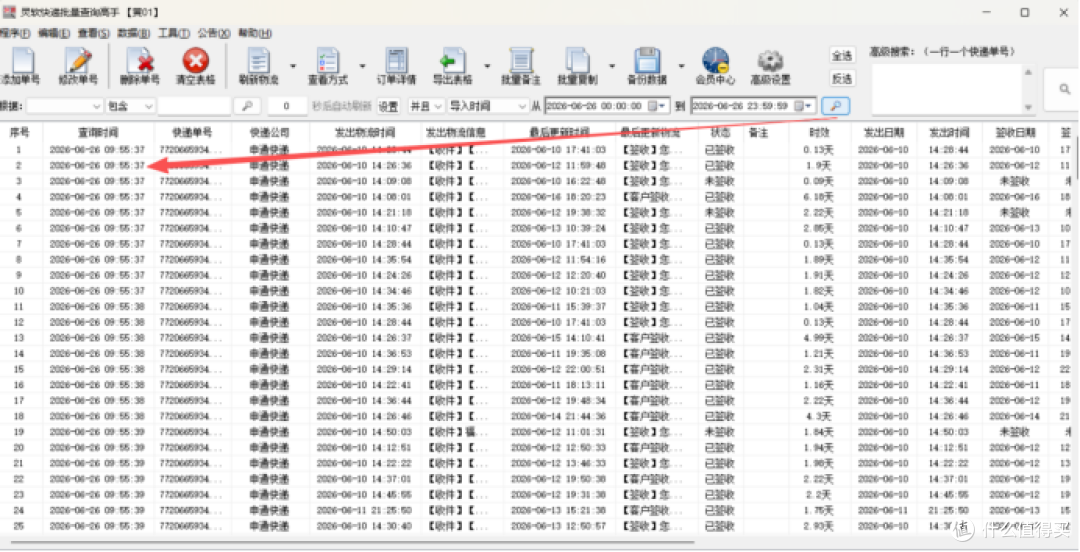Open the 公告(X) menu
Screen dimensions: 1080x552
[214, 33]
